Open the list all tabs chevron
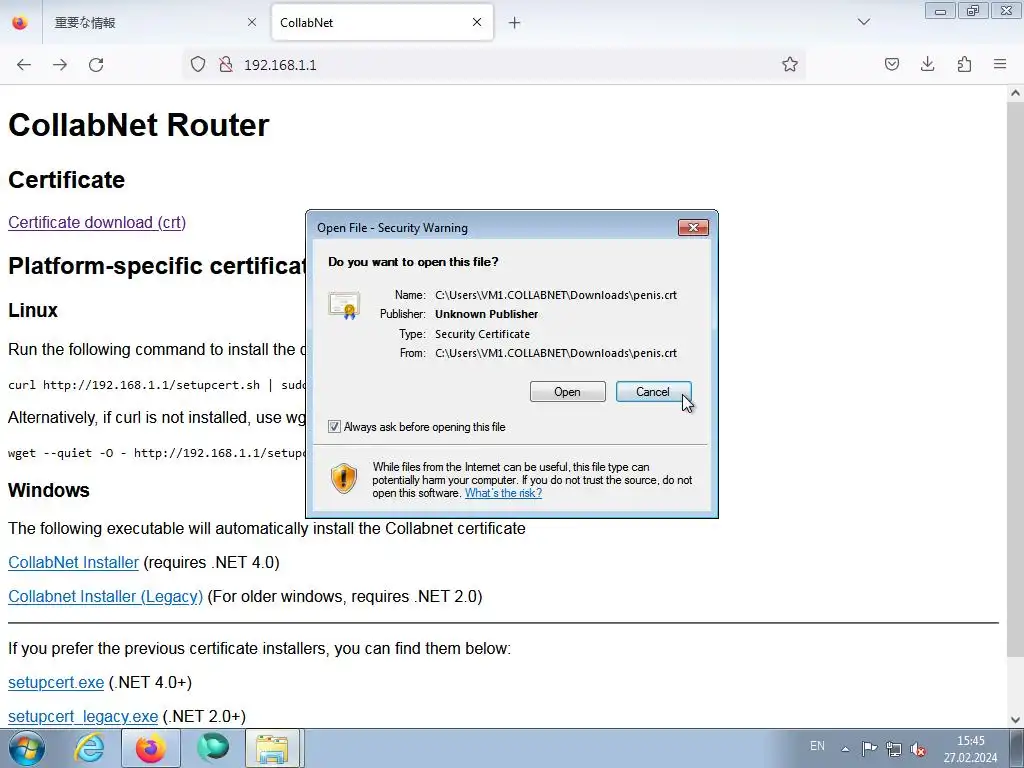The image size is (1024, 768). click(x=863, y=22)
